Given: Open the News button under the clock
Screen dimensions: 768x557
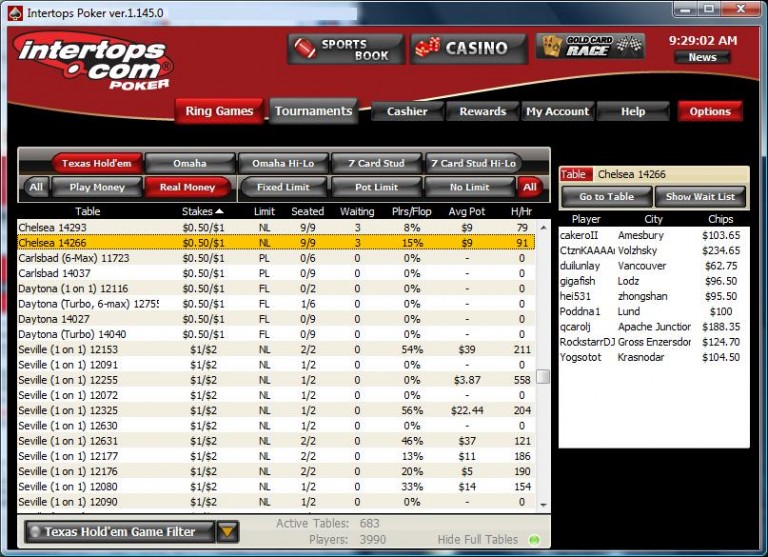Looking at the screenshot, I should pos(702,57).
